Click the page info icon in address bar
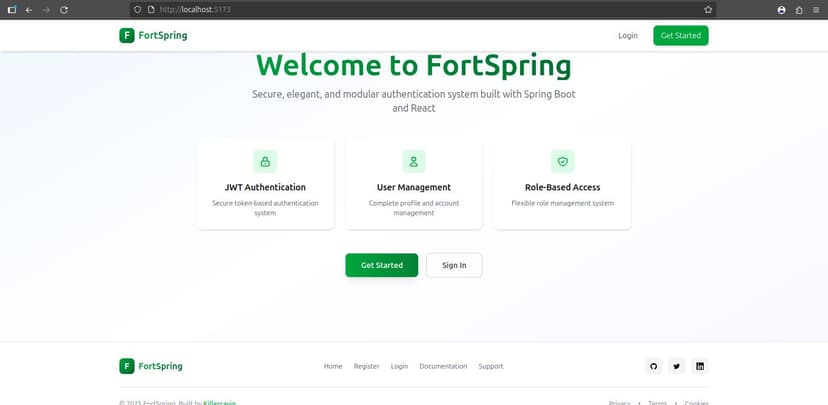Image resolution: width=828 pixels, height=405 pixels. pyautogui.click(x=150, y=10)
